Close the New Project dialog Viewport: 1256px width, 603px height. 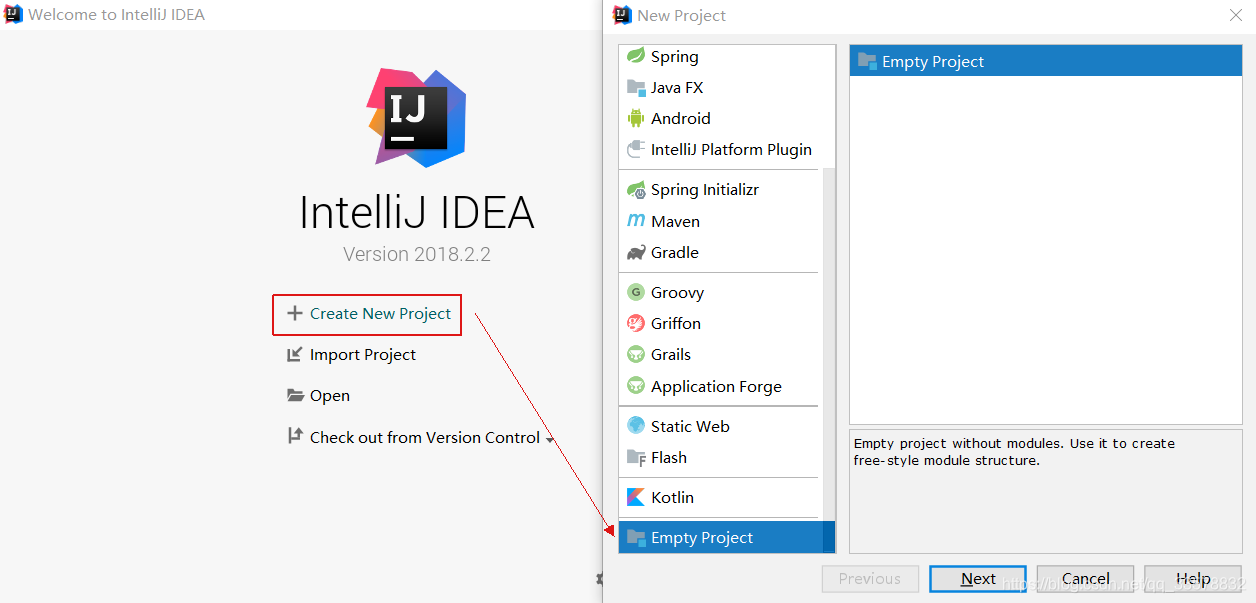coord(1236,15)
